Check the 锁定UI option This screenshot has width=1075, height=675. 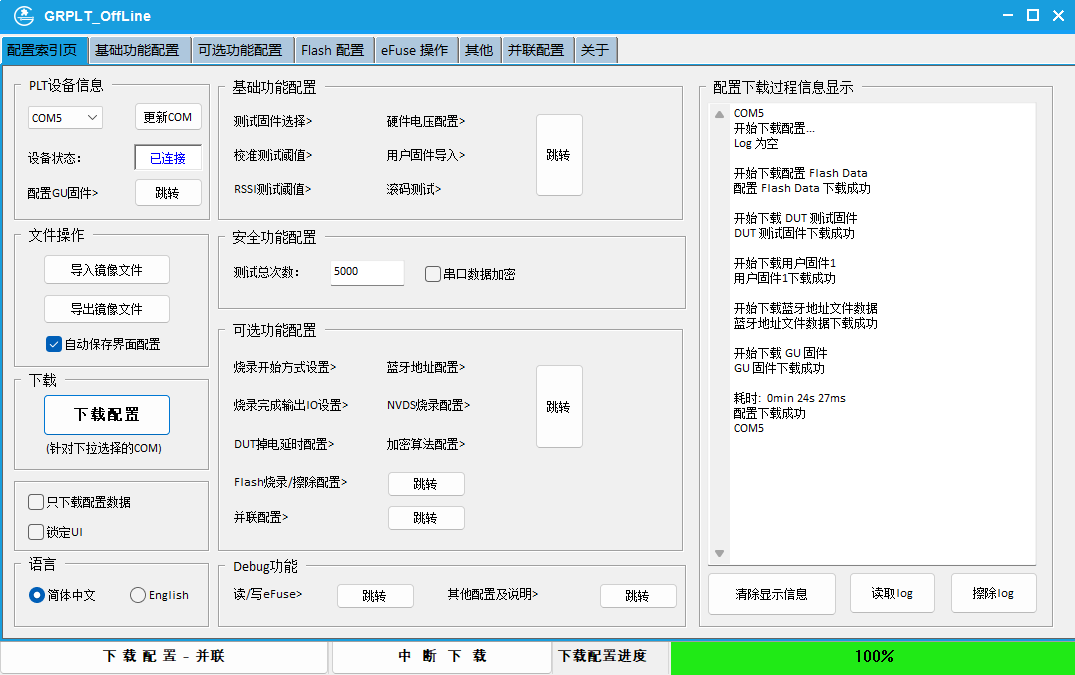37,532
